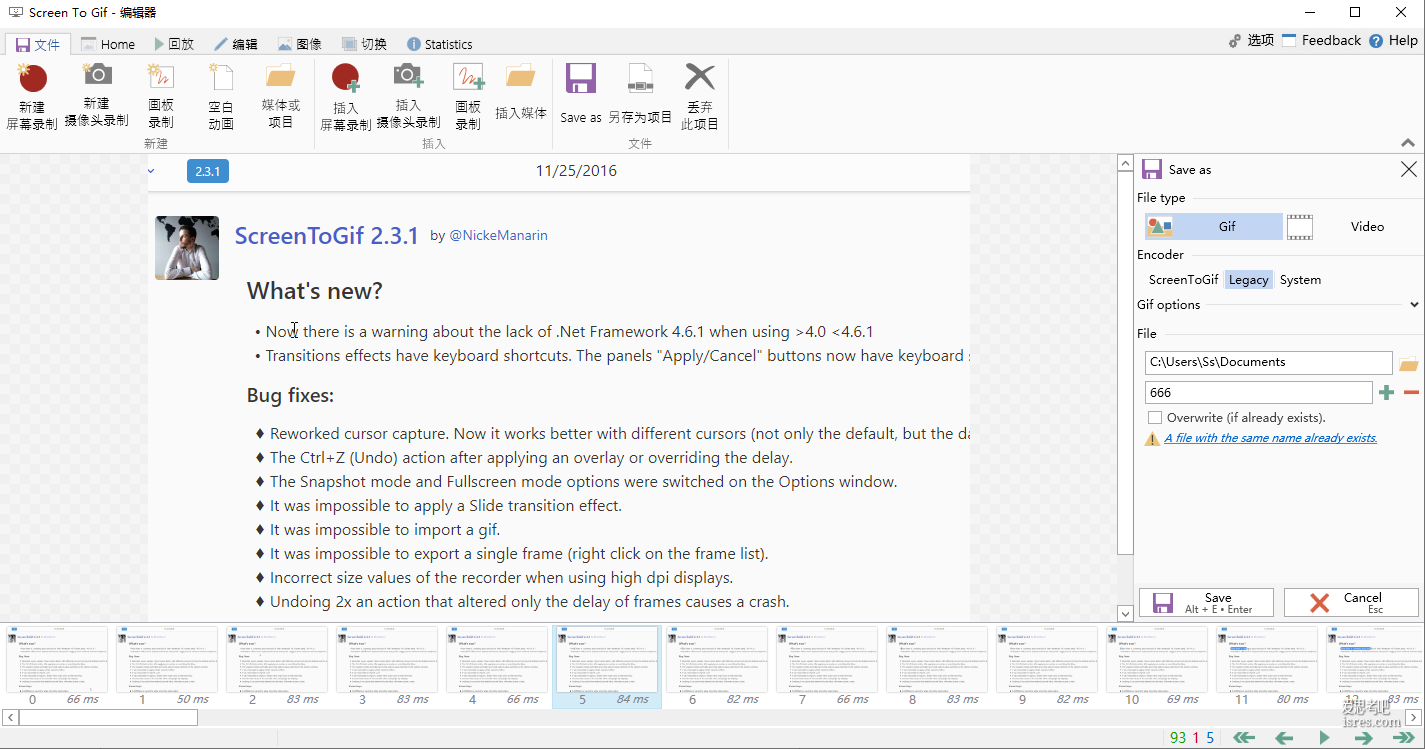Discard this project (丢弃此项目)
This screenshot has height=749, width=1425.
[x=700, y=97]
